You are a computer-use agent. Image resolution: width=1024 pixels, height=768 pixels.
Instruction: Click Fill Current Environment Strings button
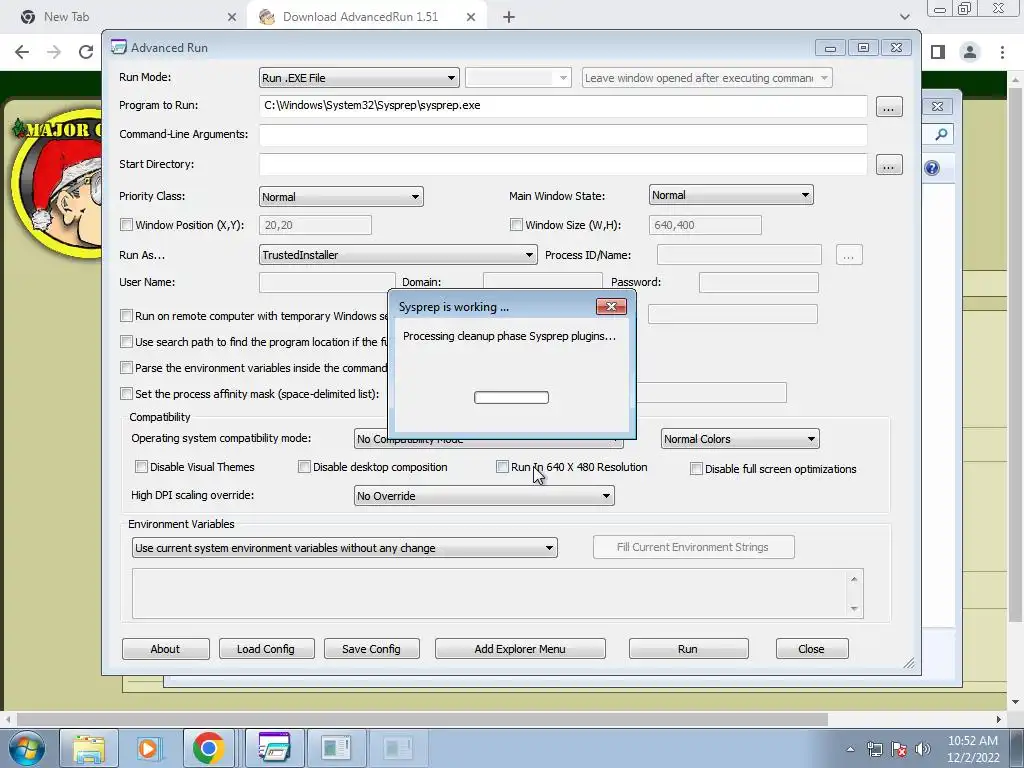point(693,547)
